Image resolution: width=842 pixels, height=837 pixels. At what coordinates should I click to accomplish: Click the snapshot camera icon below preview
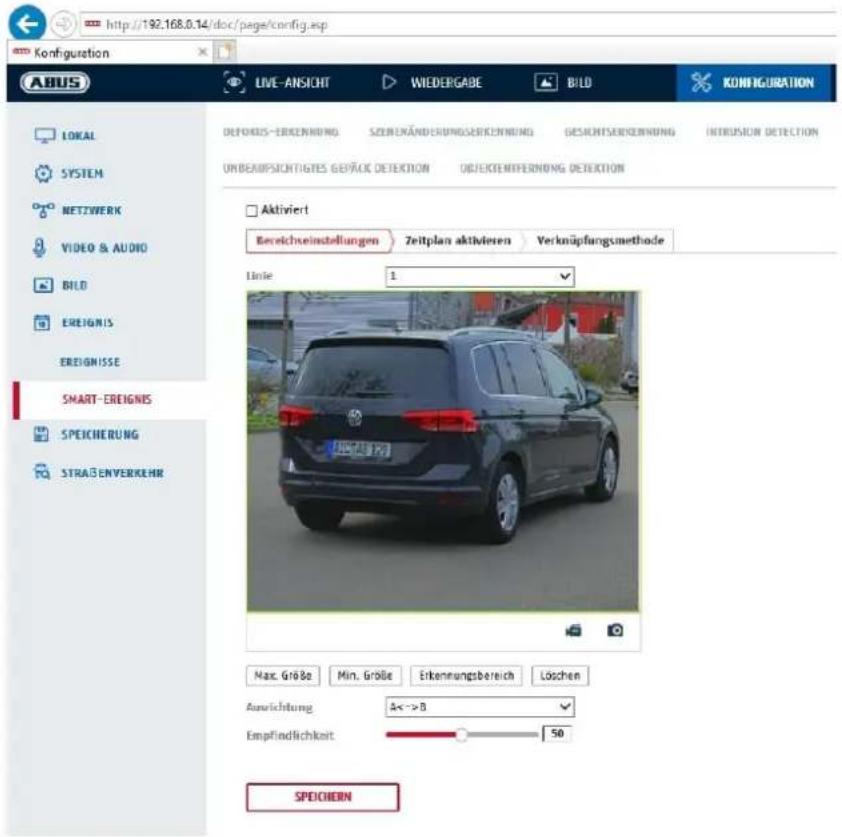(615, 630)
